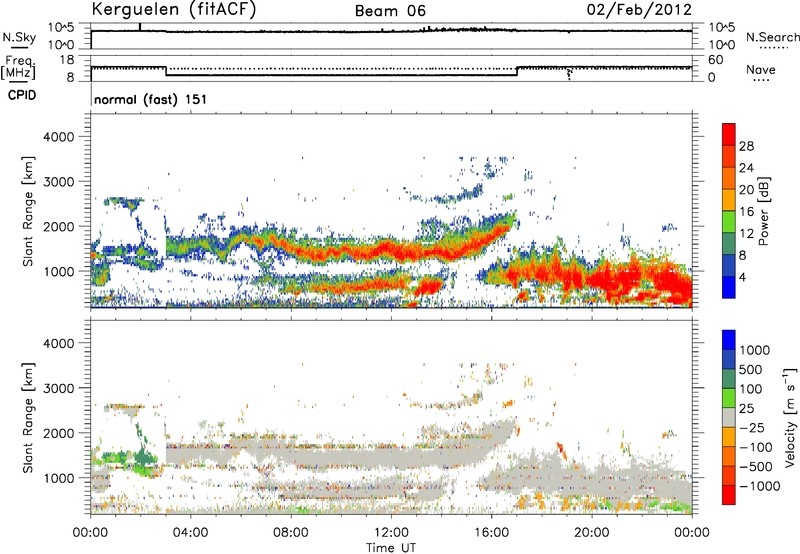Click the gray -25 to 25 velocity colorbar segment
Screen dimensions: 800x554
point(729,417)
